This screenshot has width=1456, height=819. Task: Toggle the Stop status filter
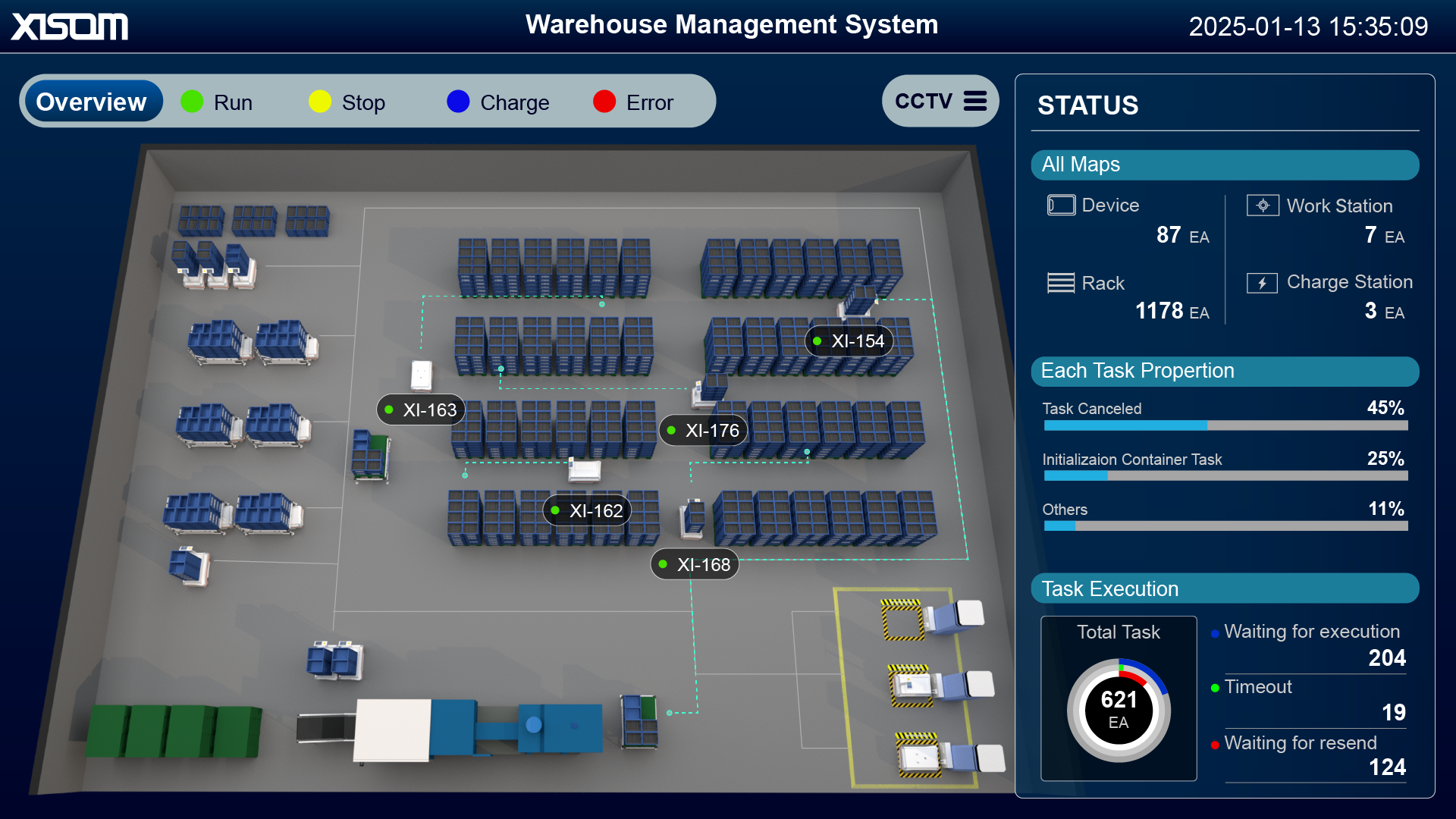pos(347,102)
